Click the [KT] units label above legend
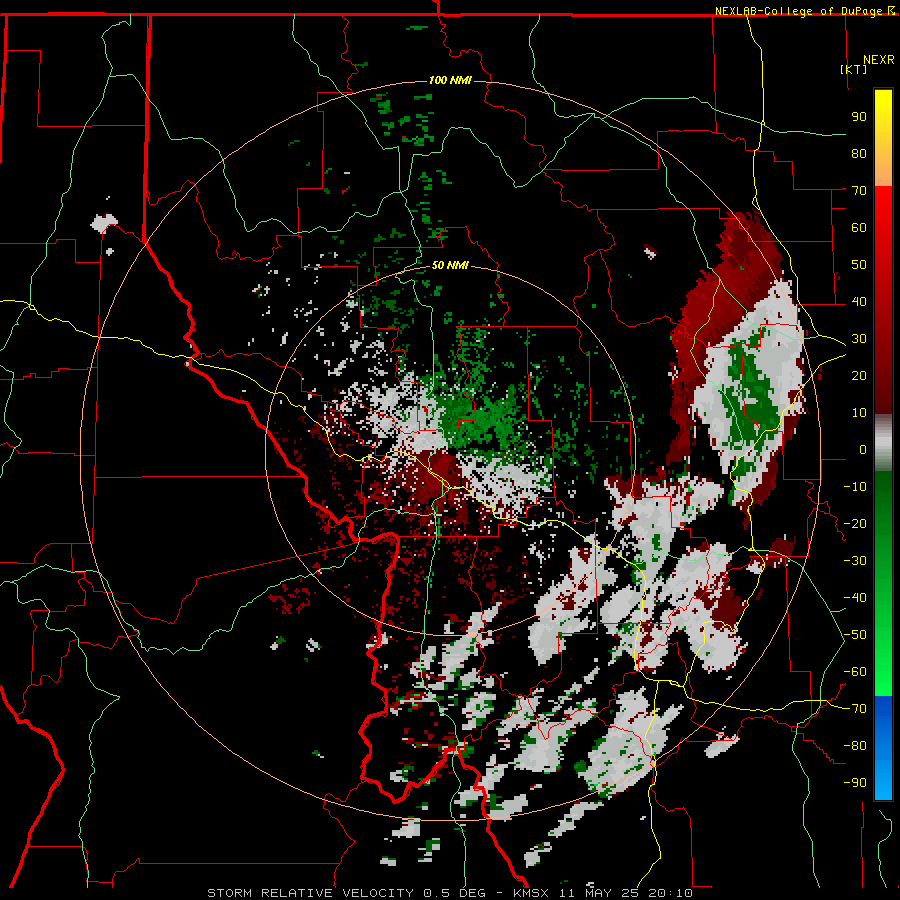Viewport: 900px width, 900px height. (x=853, y=69)
